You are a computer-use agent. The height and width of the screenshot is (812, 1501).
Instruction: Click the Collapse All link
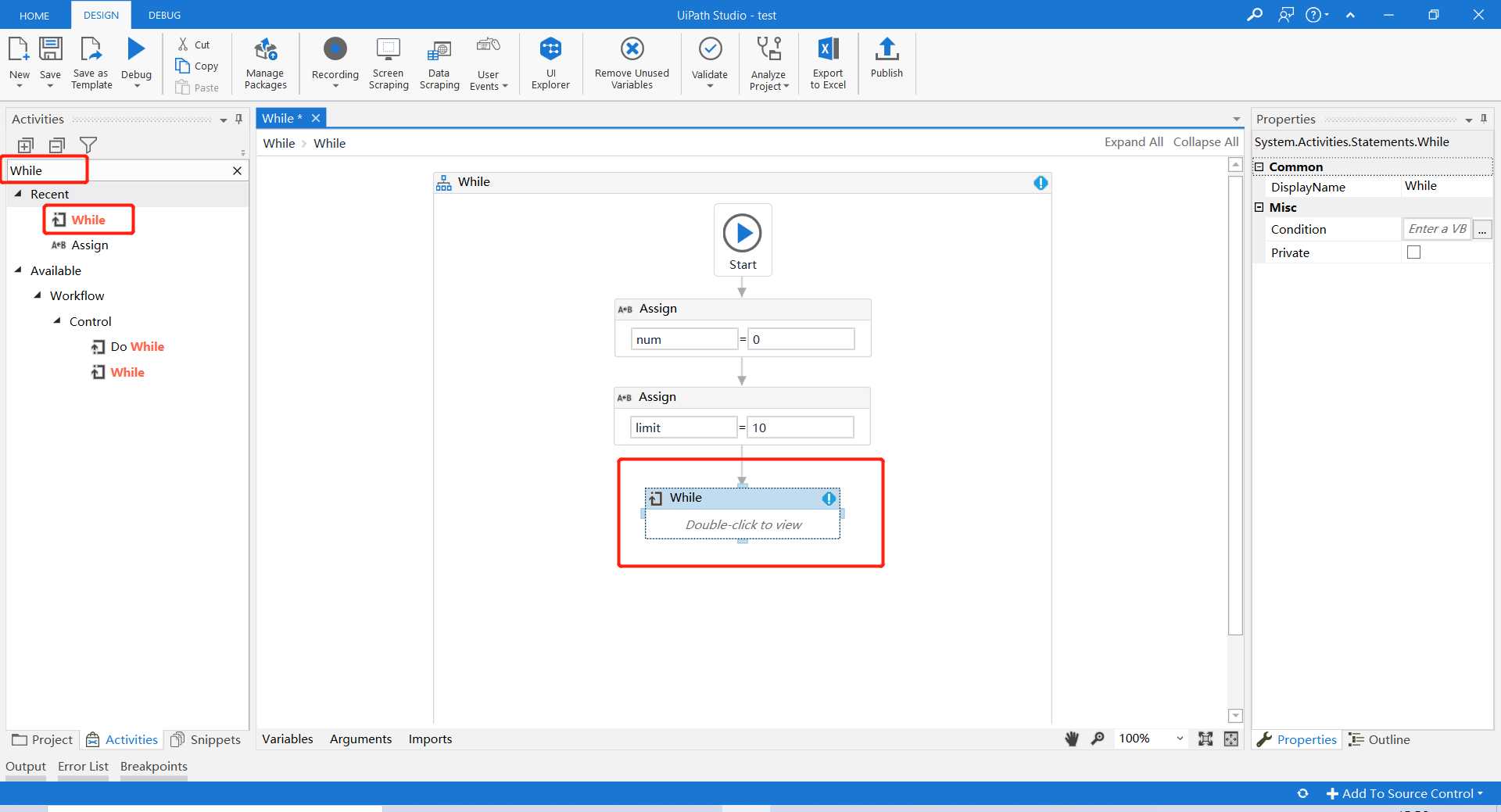(1205, 142)
